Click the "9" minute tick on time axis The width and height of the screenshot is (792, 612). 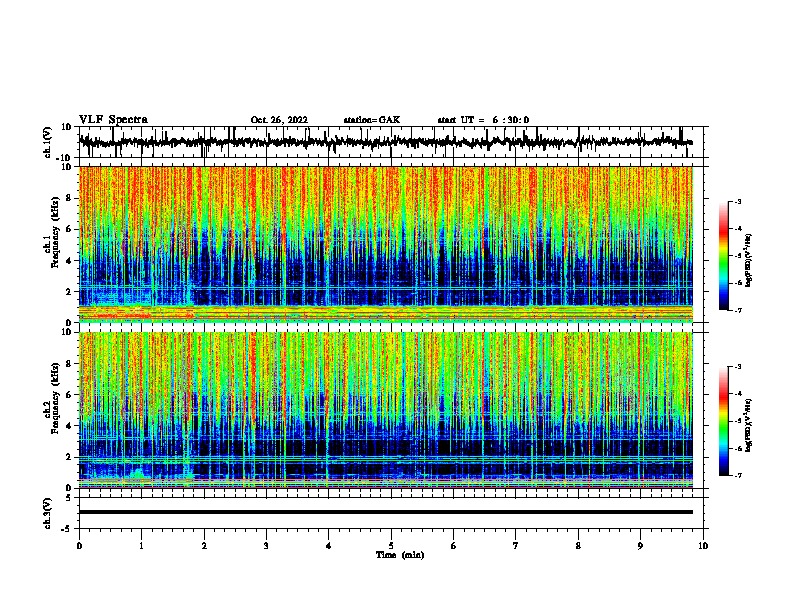[640, 546]
